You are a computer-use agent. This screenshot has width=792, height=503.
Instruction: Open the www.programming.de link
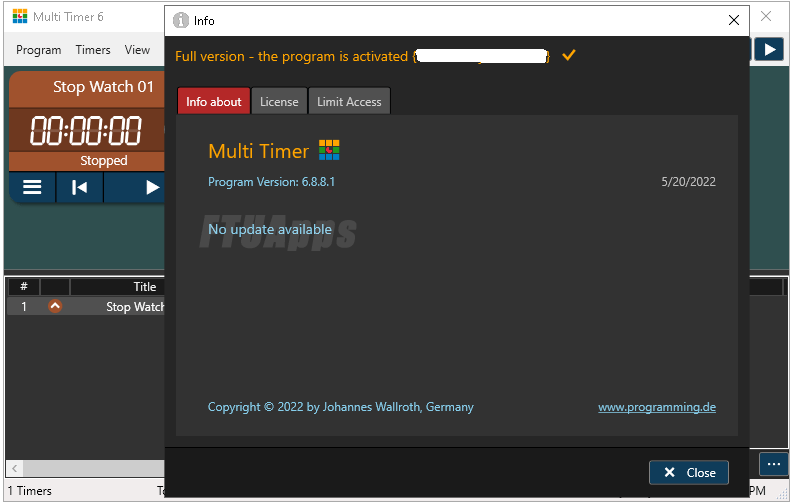point(657,407)
